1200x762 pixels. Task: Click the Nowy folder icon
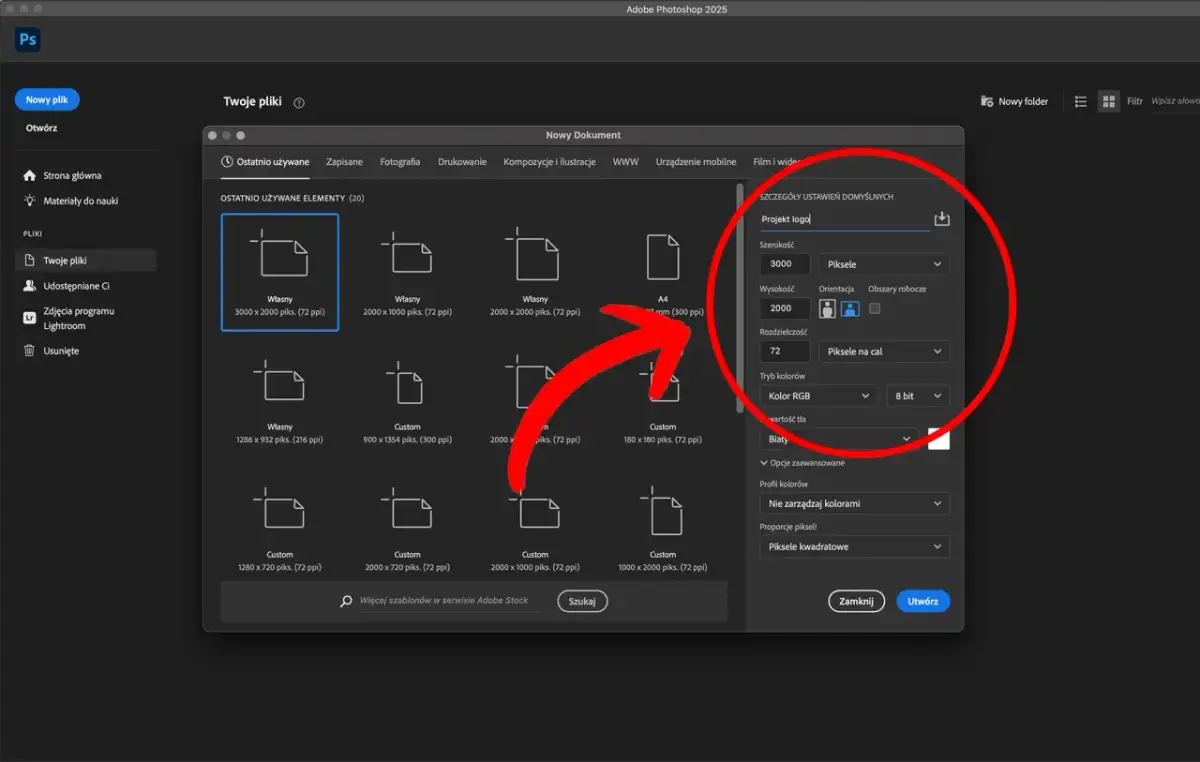(987, 101)
